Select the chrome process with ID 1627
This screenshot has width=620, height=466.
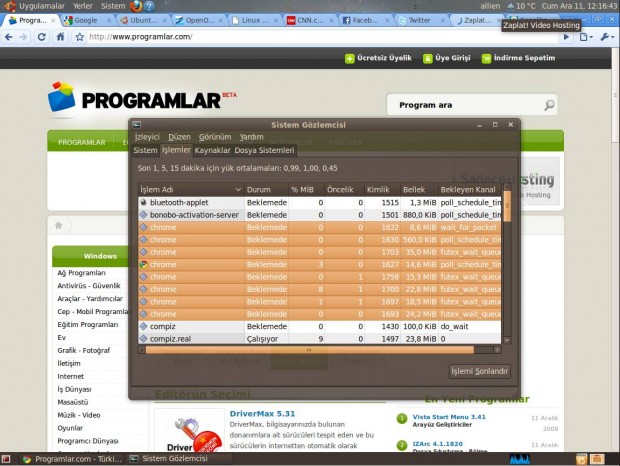tap(319, 264)
